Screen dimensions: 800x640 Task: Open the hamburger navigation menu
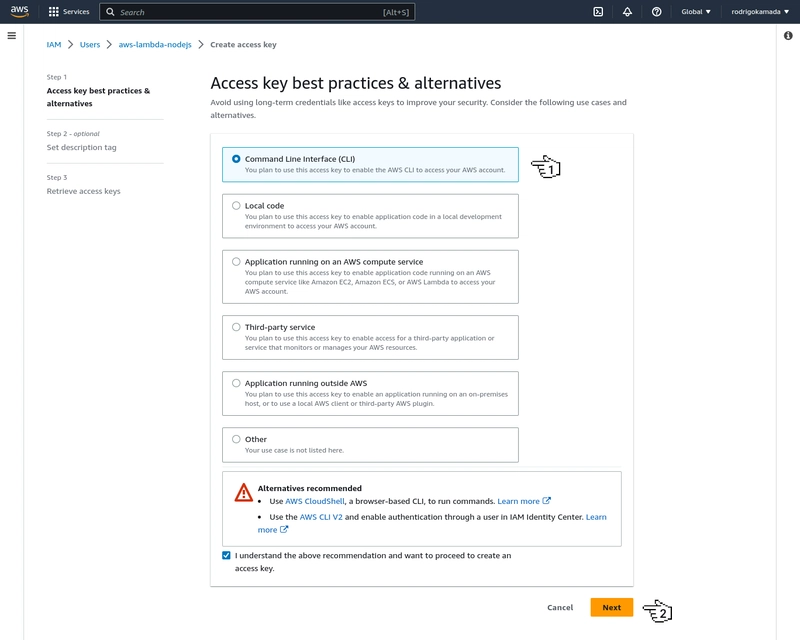click(10, 33)
